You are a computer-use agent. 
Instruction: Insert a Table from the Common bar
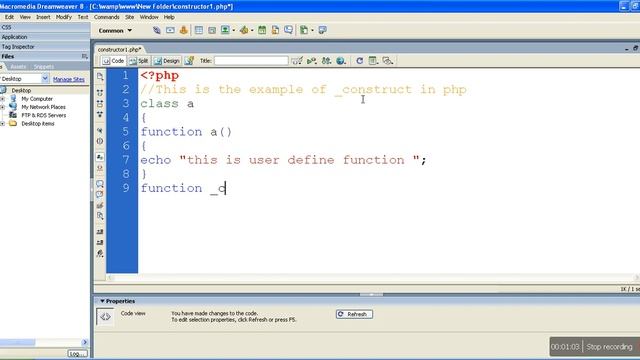[199, 30]
